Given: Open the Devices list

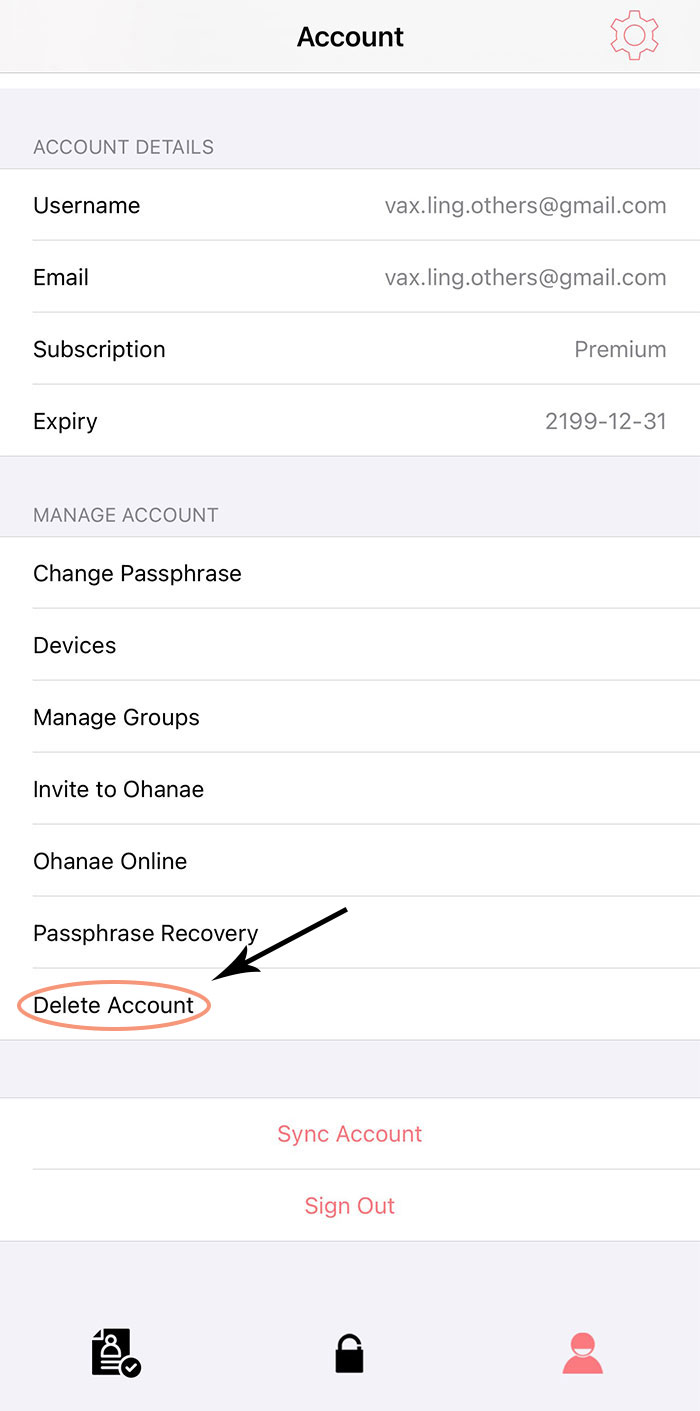Looking at the screenshot, I should pyautogui.click(x=350, y=645).
